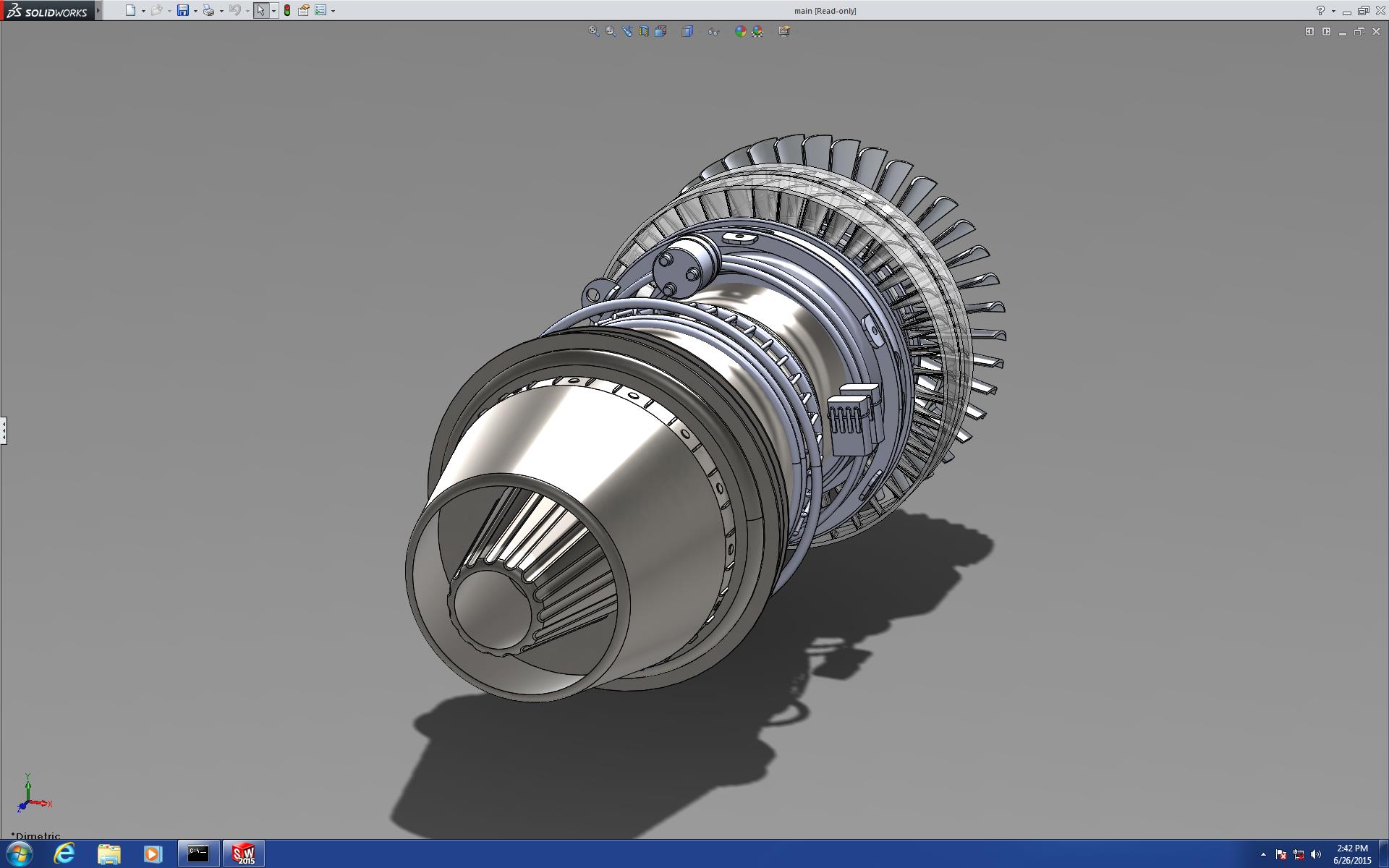
Task: Click Zoom to Fit in view toolbar
Action: [594, 31]
